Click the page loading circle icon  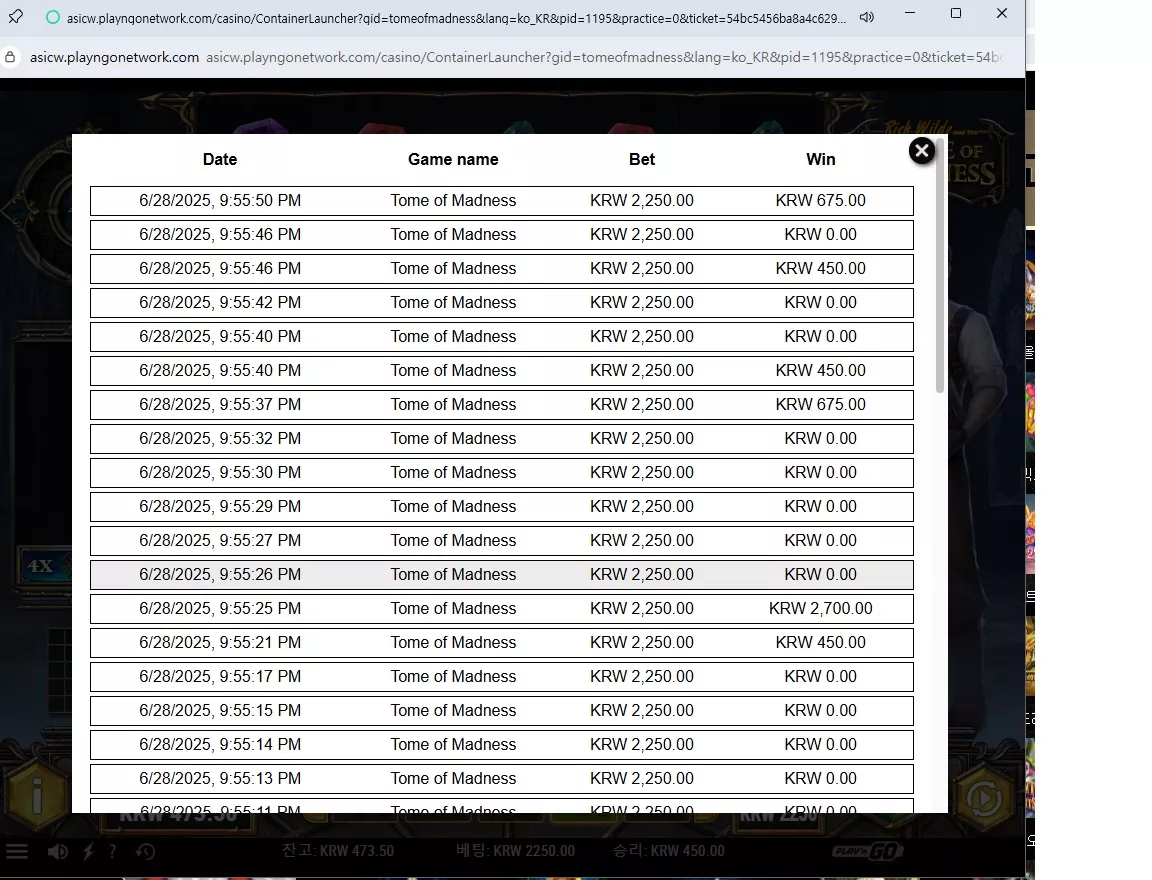tap(53, 18)
